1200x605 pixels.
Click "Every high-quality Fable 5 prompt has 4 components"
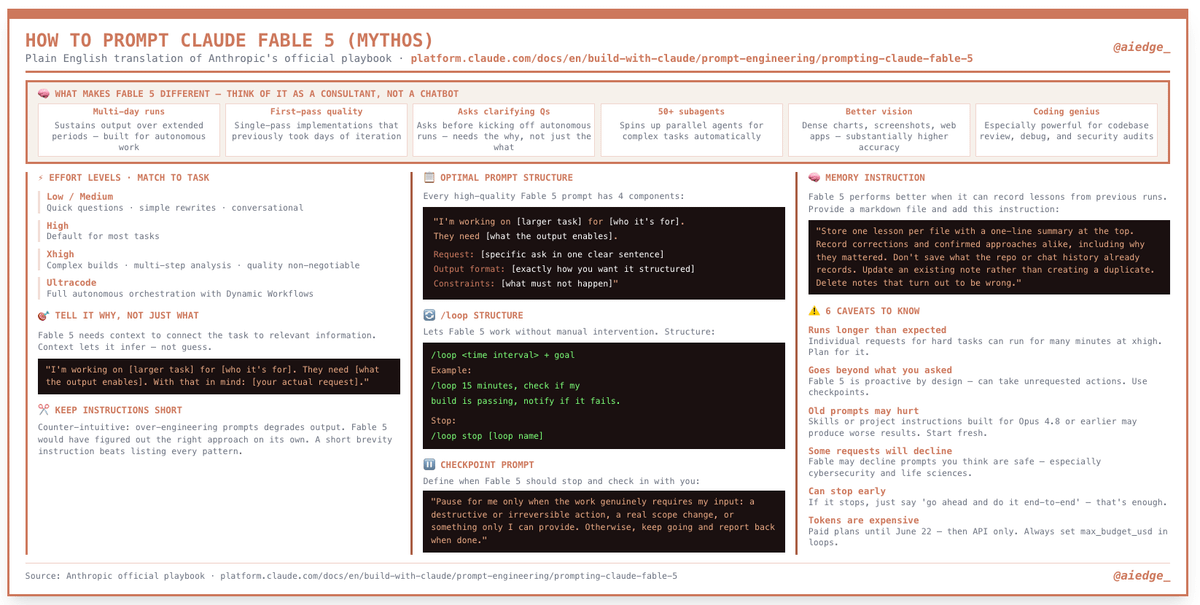[554, 196]
